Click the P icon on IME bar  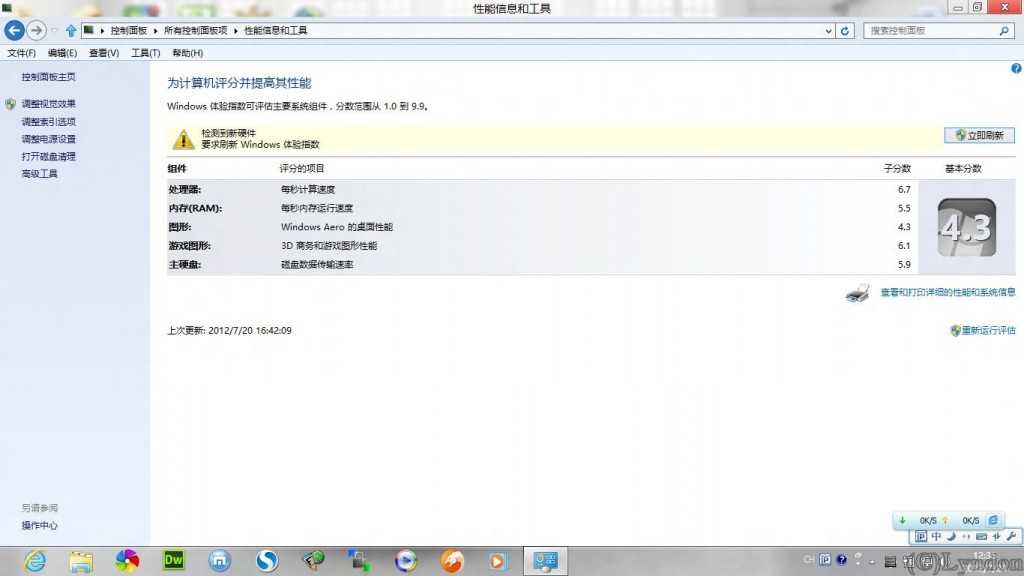(x=921, y=536)
